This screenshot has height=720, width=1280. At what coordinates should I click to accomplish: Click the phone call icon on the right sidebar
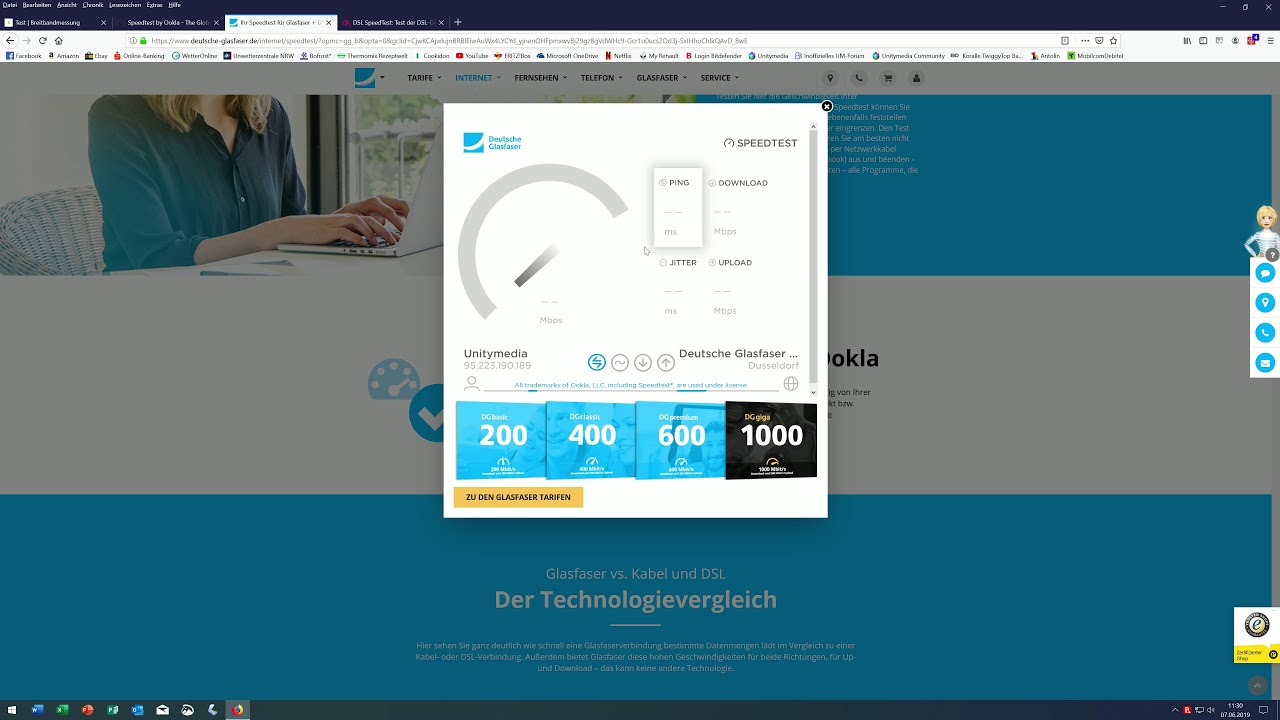[1265, 333]
